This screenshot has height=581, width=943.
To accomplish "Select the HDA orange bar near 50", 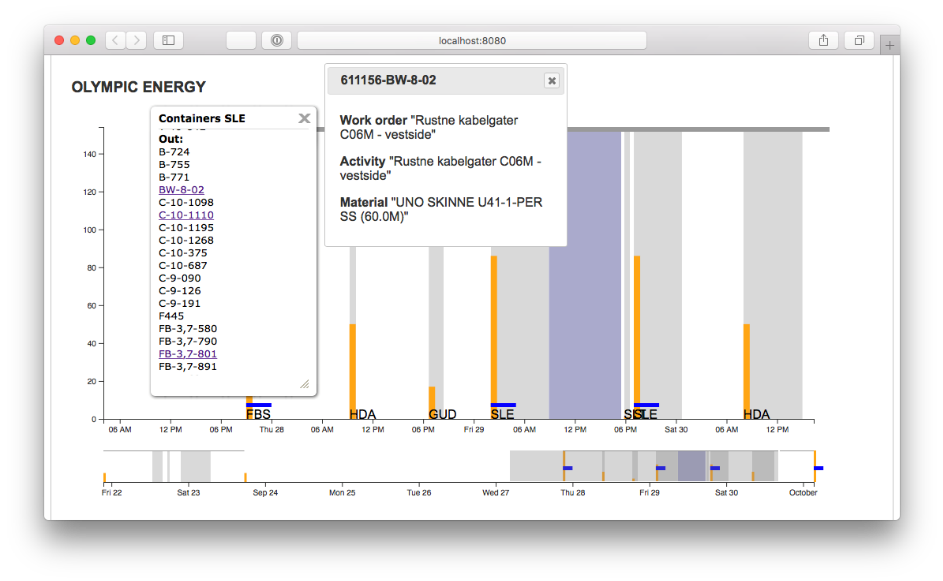I will pos(353,370).
